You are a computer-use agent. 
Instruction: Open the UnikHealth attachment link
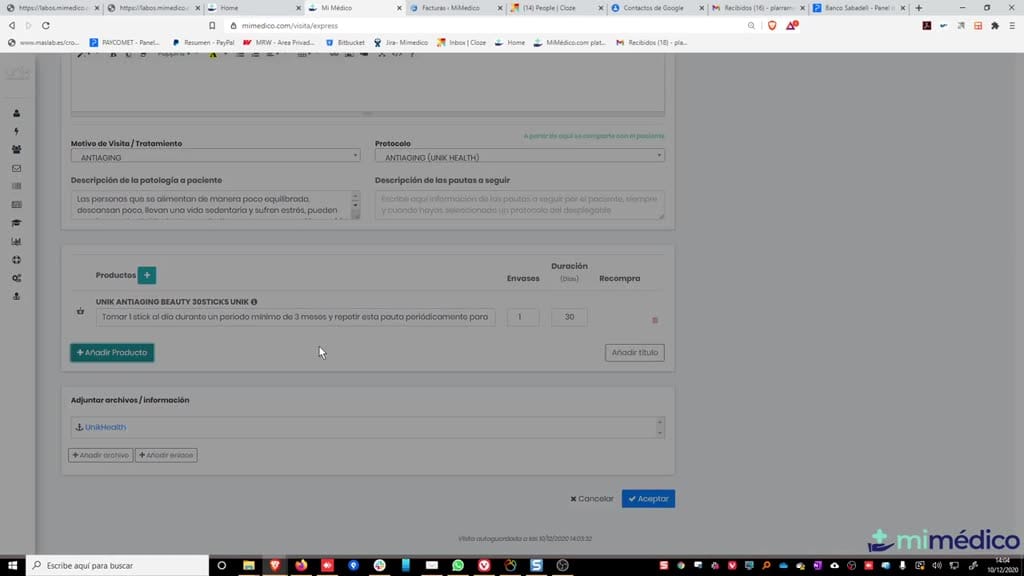click(x=105, y=427)
